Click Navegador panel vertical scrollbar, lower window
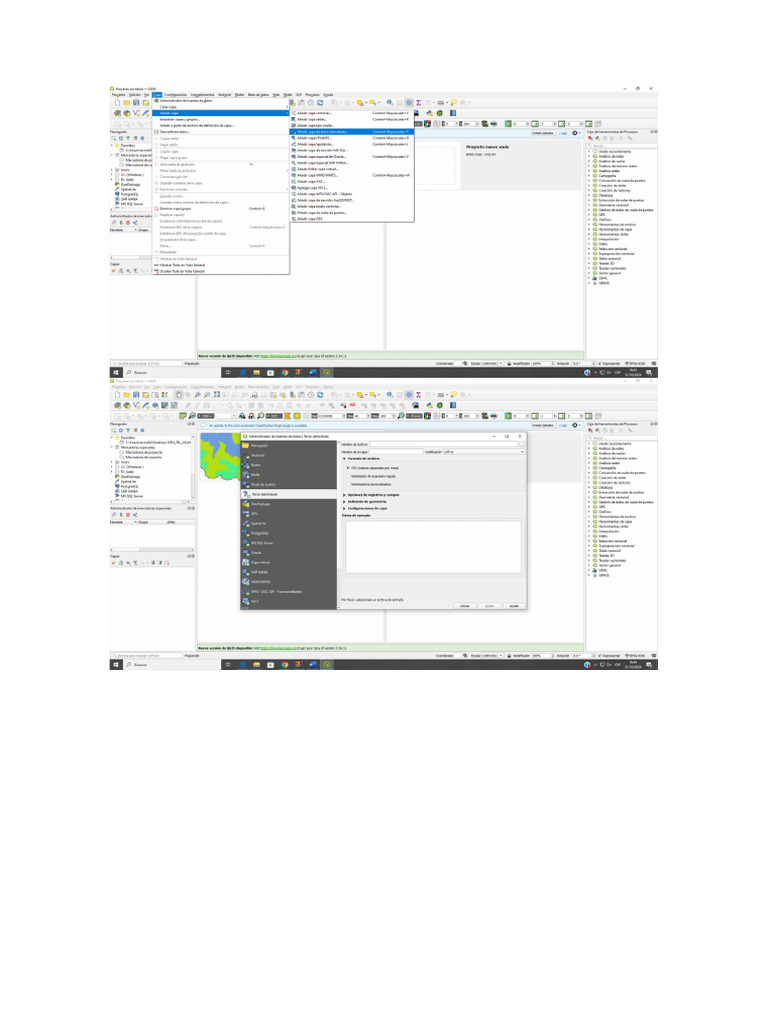768x1024 pixels. tap(193, 468)
